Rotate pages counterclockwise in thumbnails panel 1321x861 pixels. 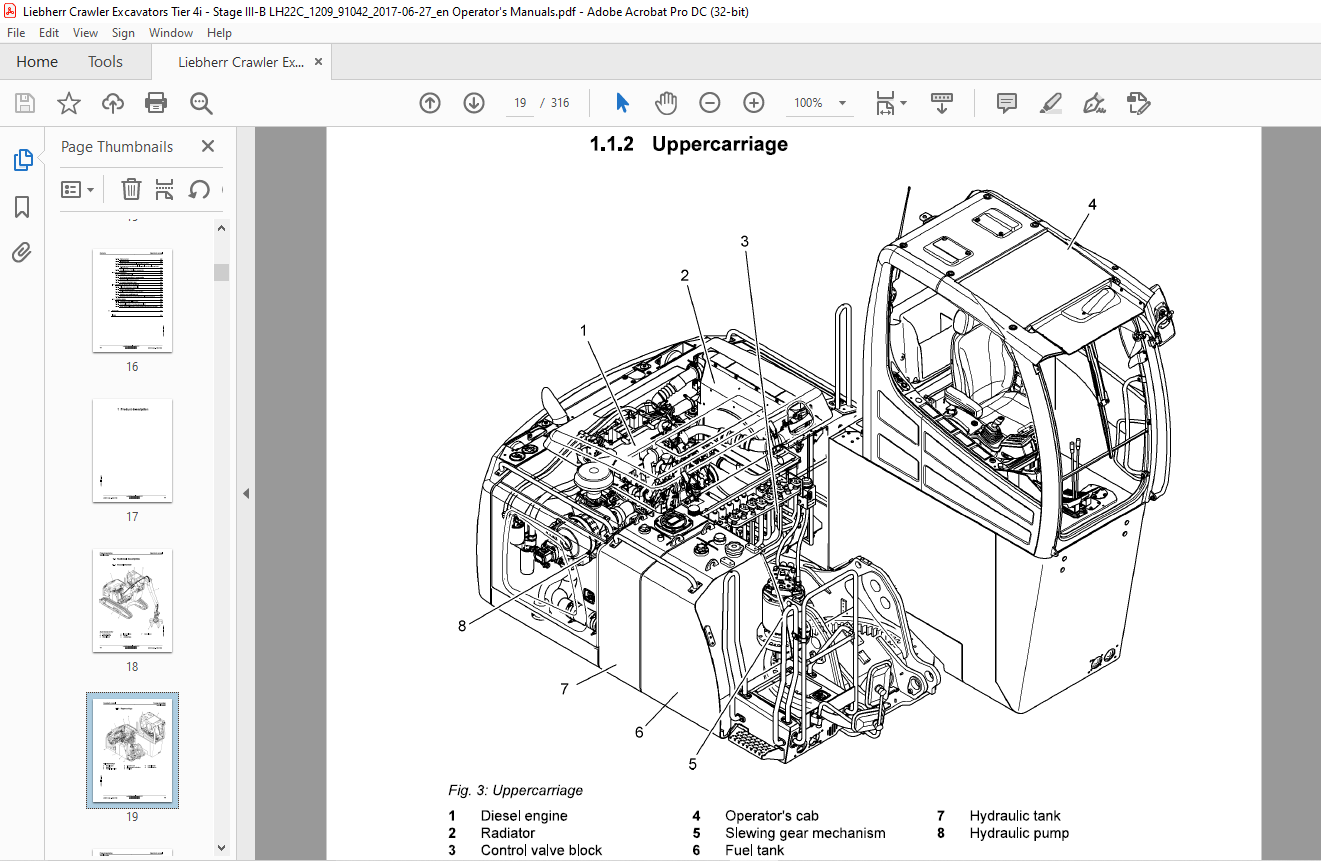tap(199, 189)
